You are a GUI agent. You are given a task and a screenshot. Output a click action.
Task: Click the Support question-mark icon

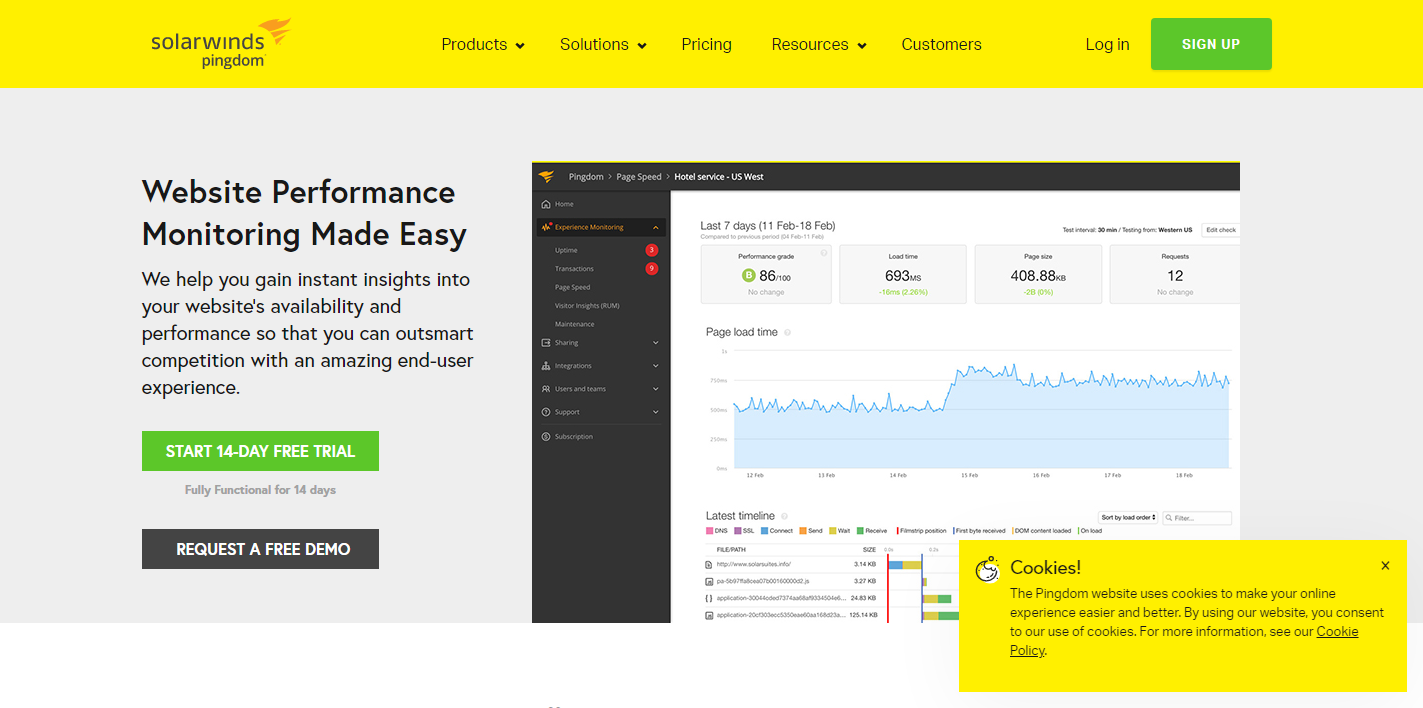546,412
